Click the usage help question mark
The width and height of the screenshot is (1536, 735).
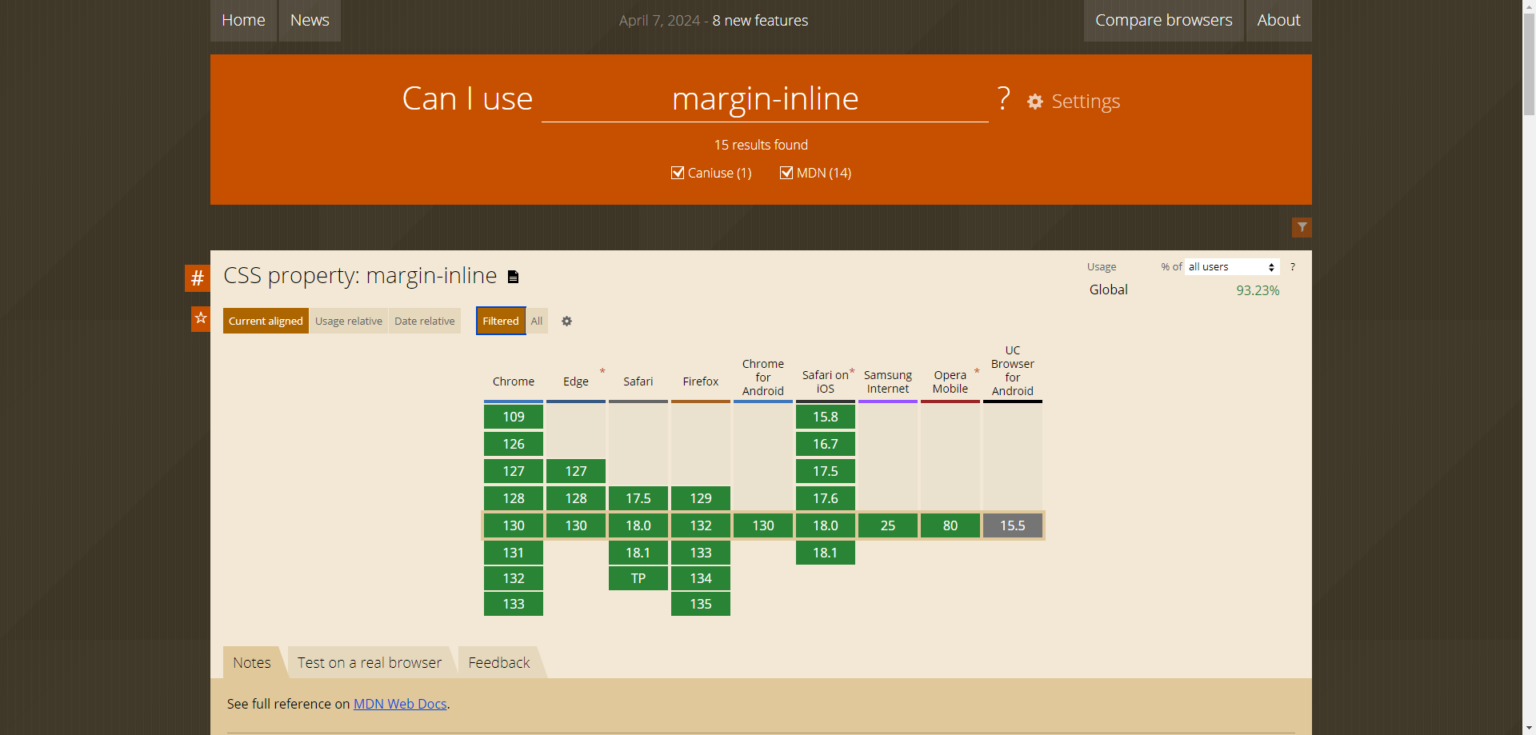tap(1292, 267)
